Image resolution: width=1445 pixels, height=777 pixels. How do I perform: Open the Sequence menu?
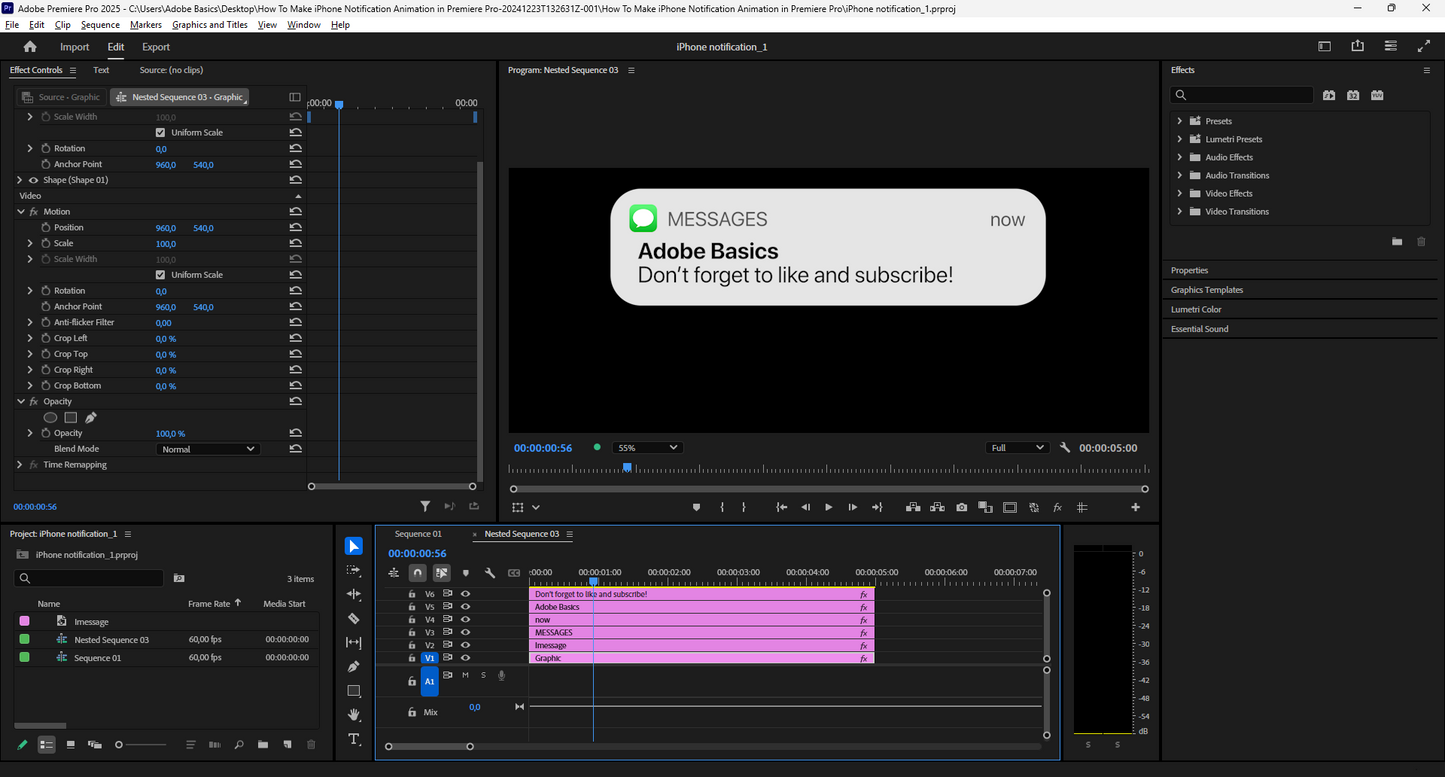coord(100,25)
